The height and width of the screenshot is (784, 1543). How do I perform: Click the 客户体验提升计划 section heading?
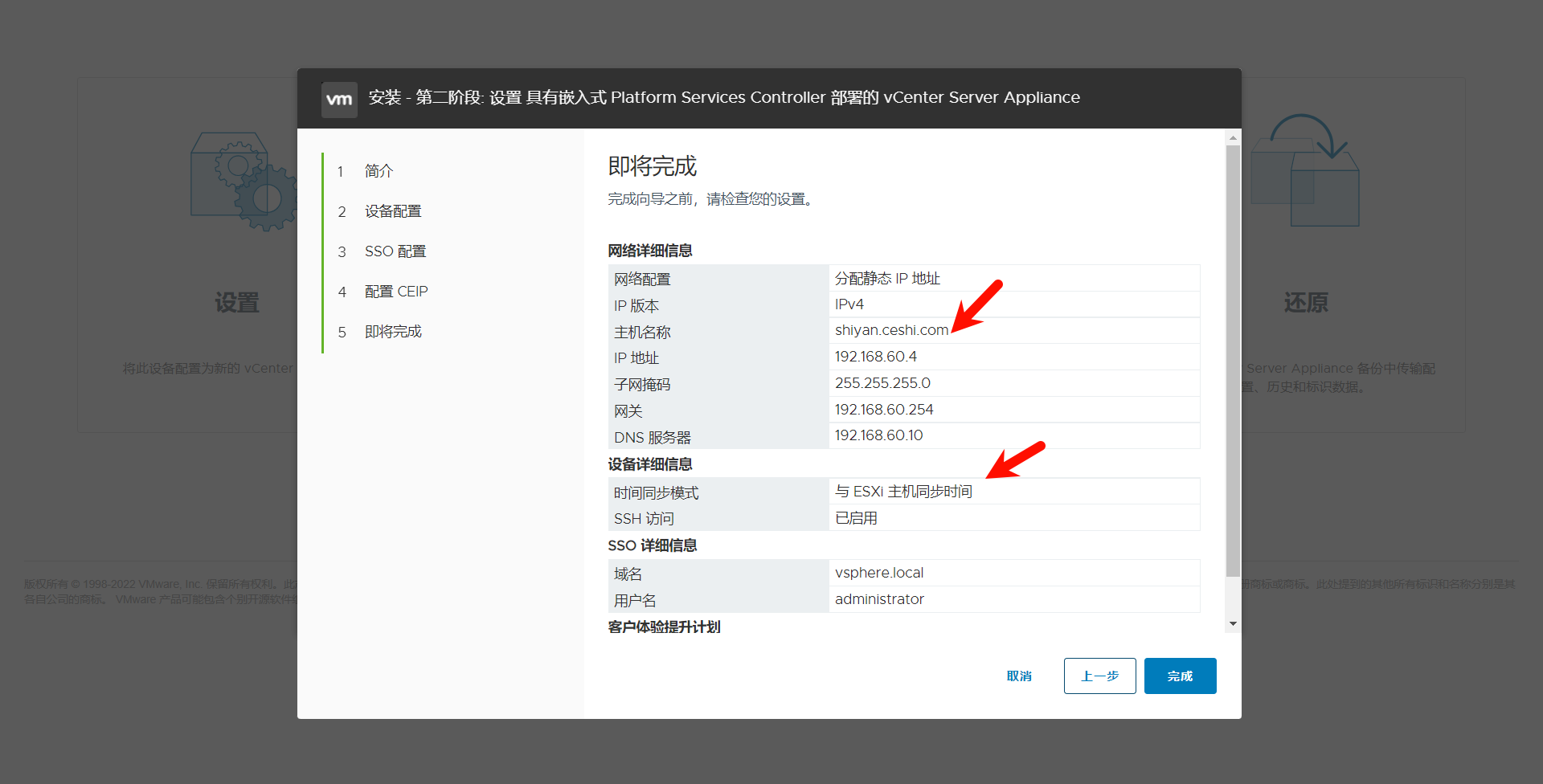(664, 627)
